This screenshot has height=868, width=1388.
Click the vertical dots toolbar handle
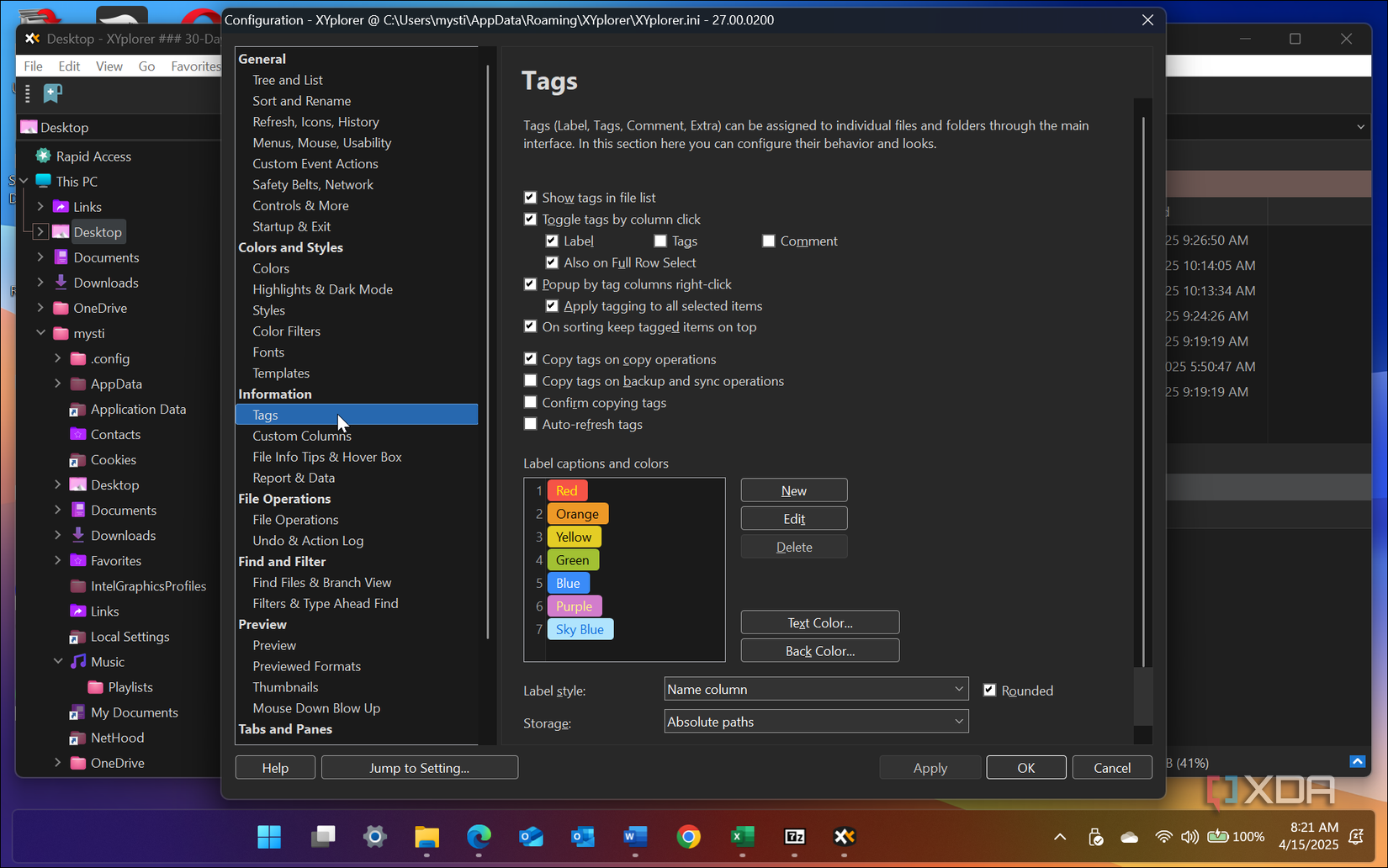click(27, 93)
